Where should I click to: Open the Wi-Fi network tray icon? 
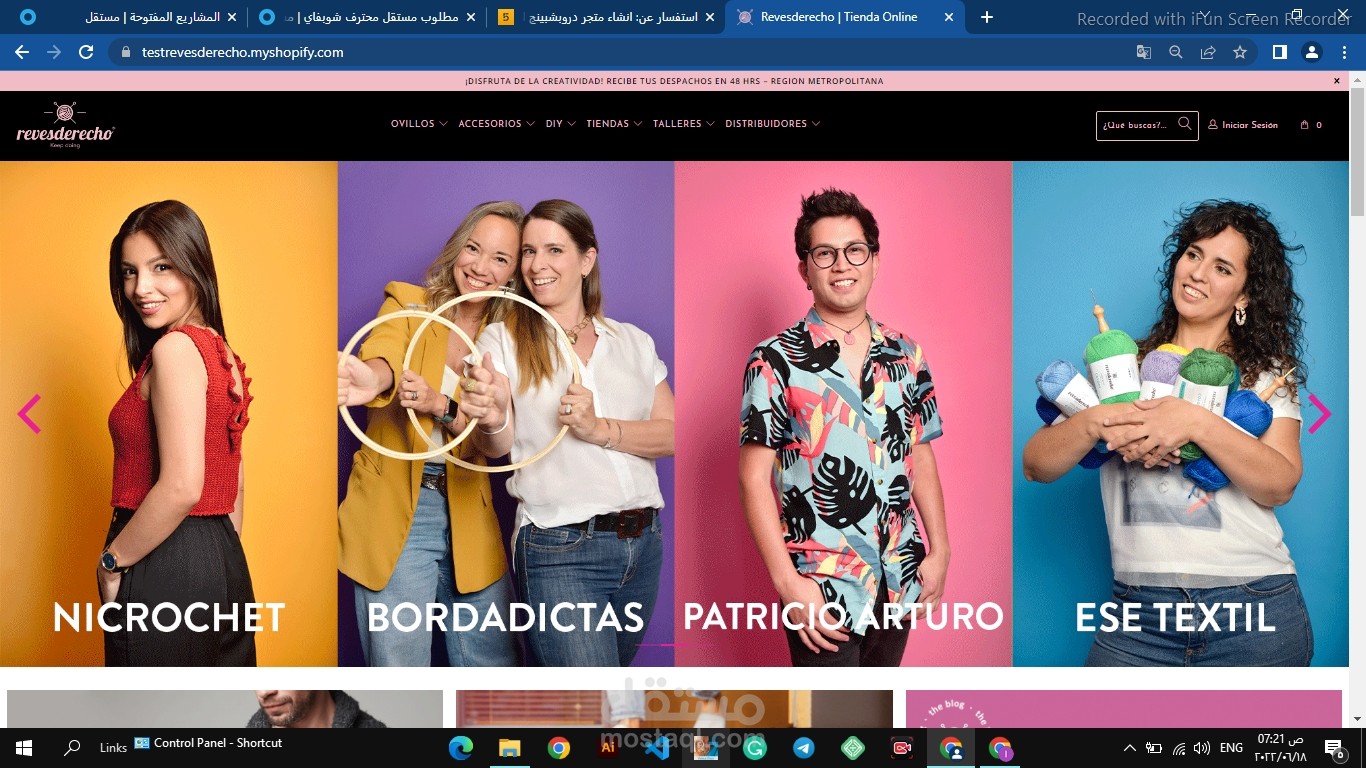tap(1179, 748)
